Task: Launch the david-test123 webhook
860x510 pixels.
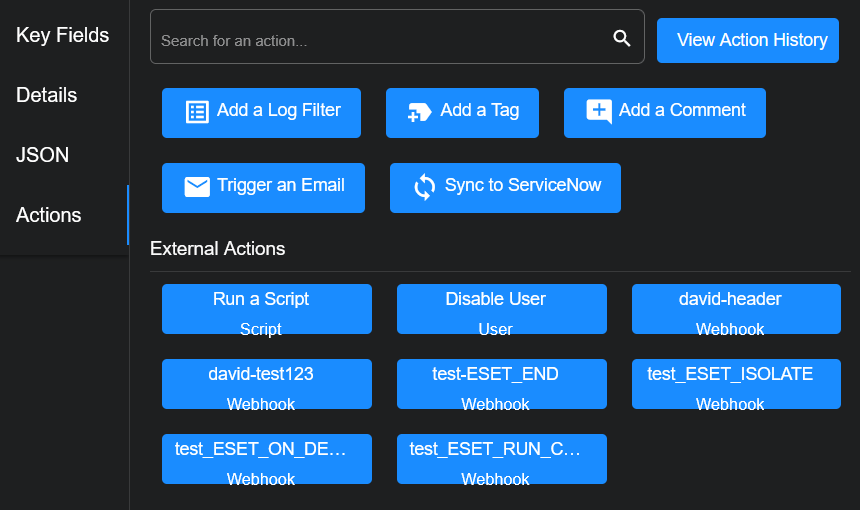Action: click(266, 384)
